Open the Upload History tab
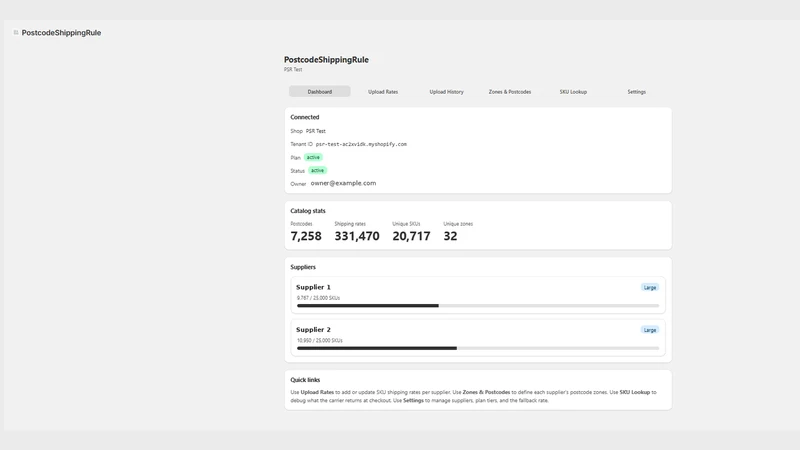The height and width of the screenshot is (450, 800). point(446,92)
